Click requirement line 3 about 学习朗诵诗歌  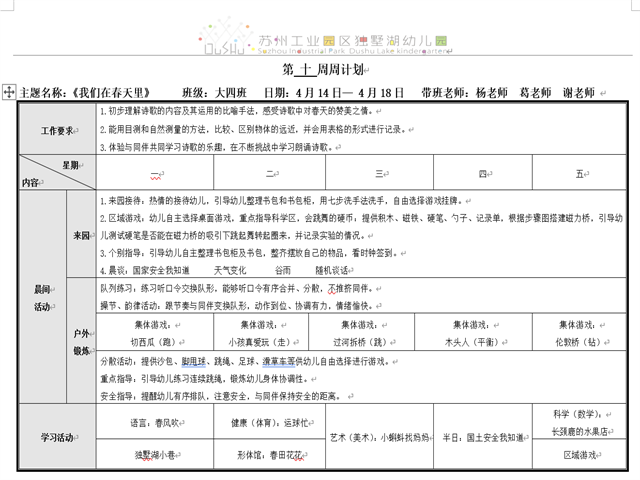point(217,147)
